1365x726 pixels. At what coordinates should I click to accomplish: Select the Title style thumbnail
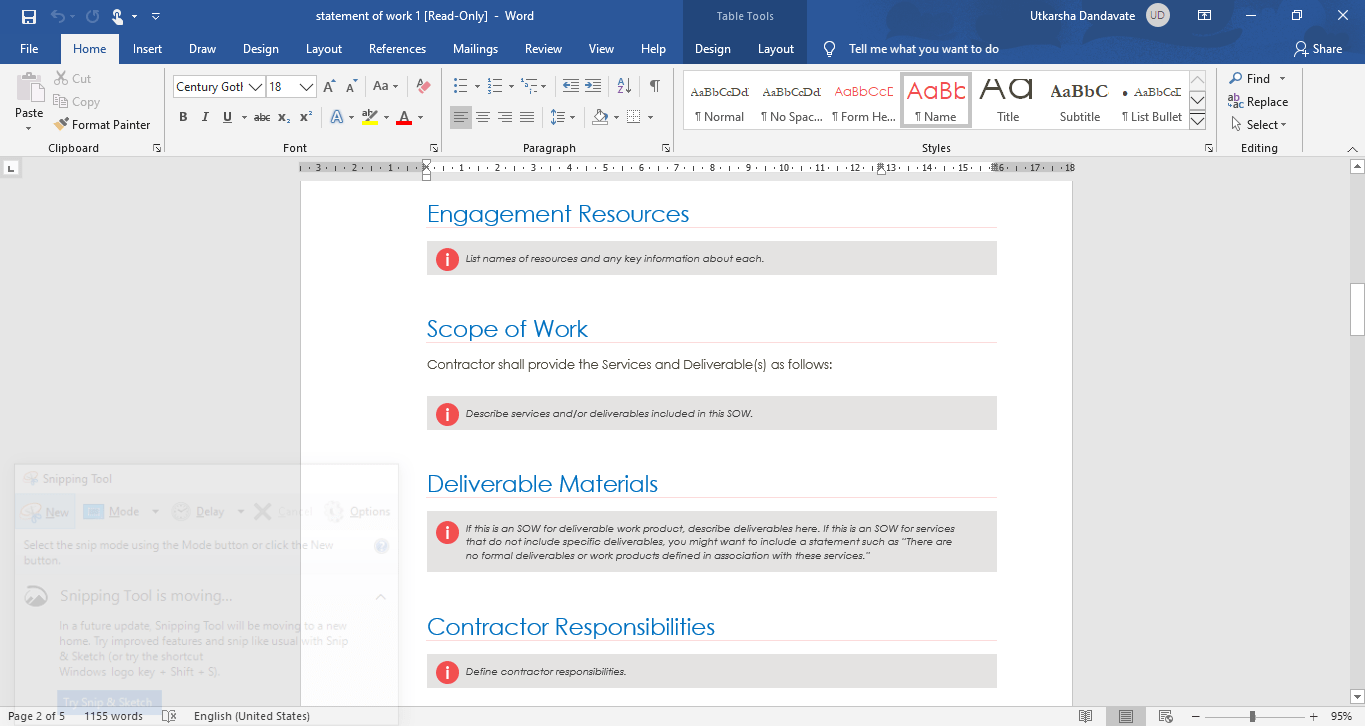point(1007,100)
